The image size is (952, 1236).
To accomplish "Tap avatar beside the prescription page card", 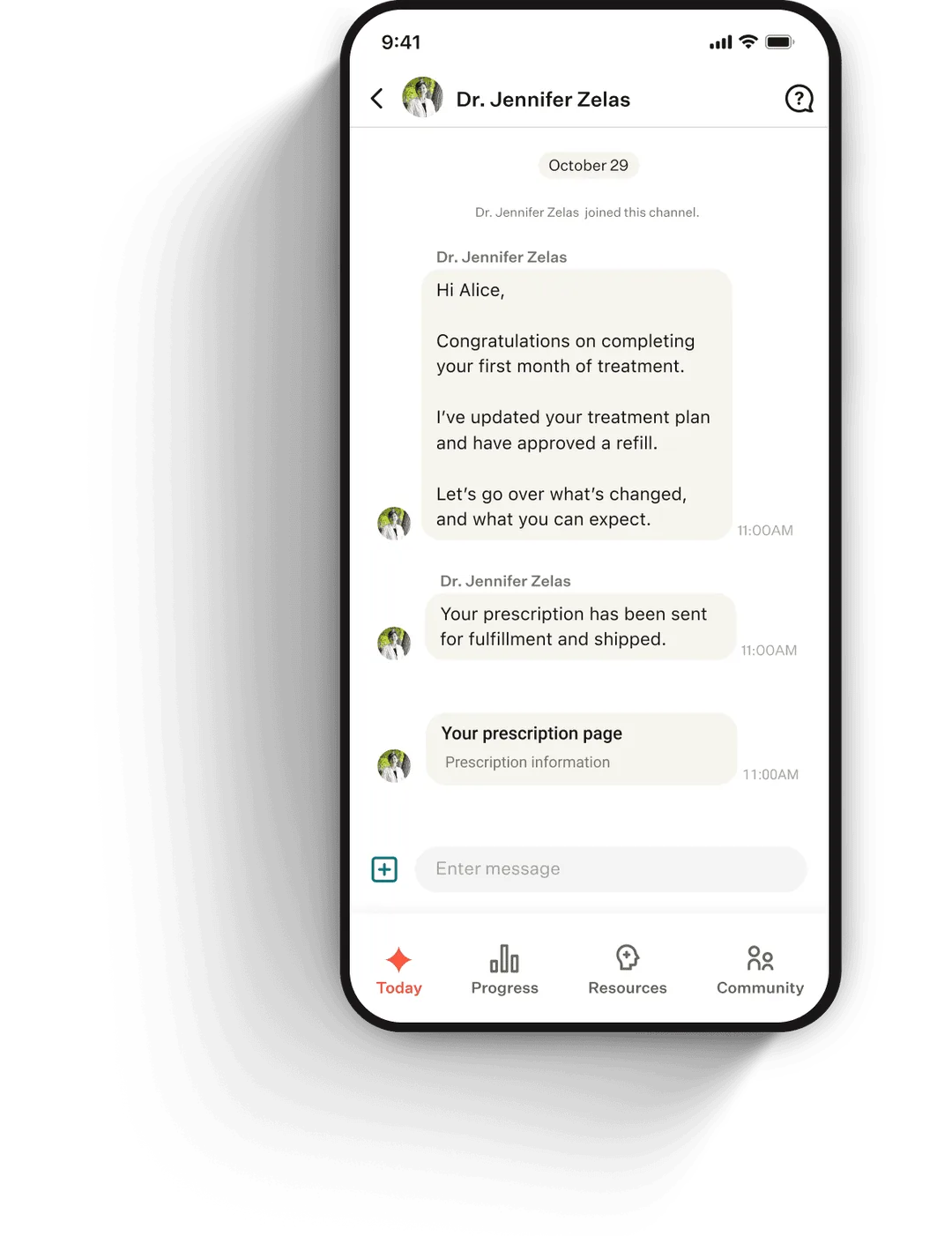I will (394, 766).
